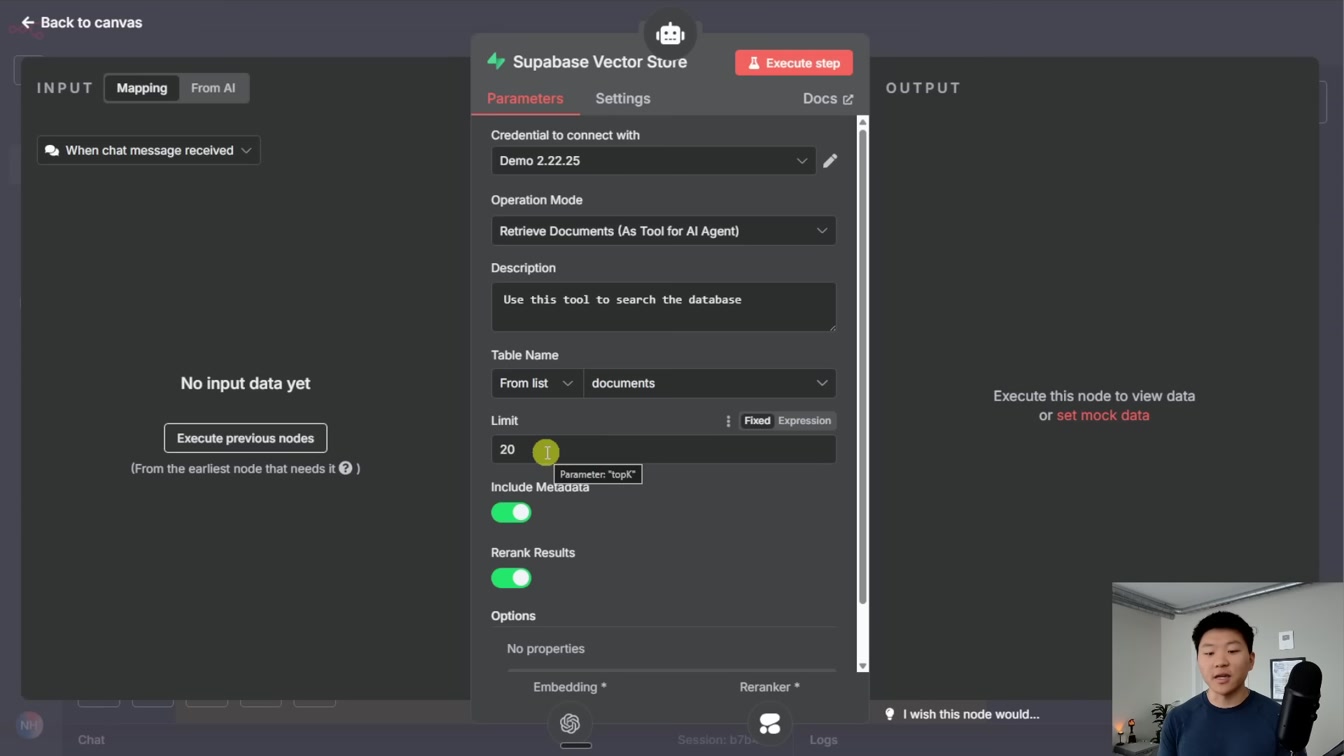Viewport: 1344px width, 756px height.
Task: Click the earliest-node help question icon
Action: (x=345, y=468)
